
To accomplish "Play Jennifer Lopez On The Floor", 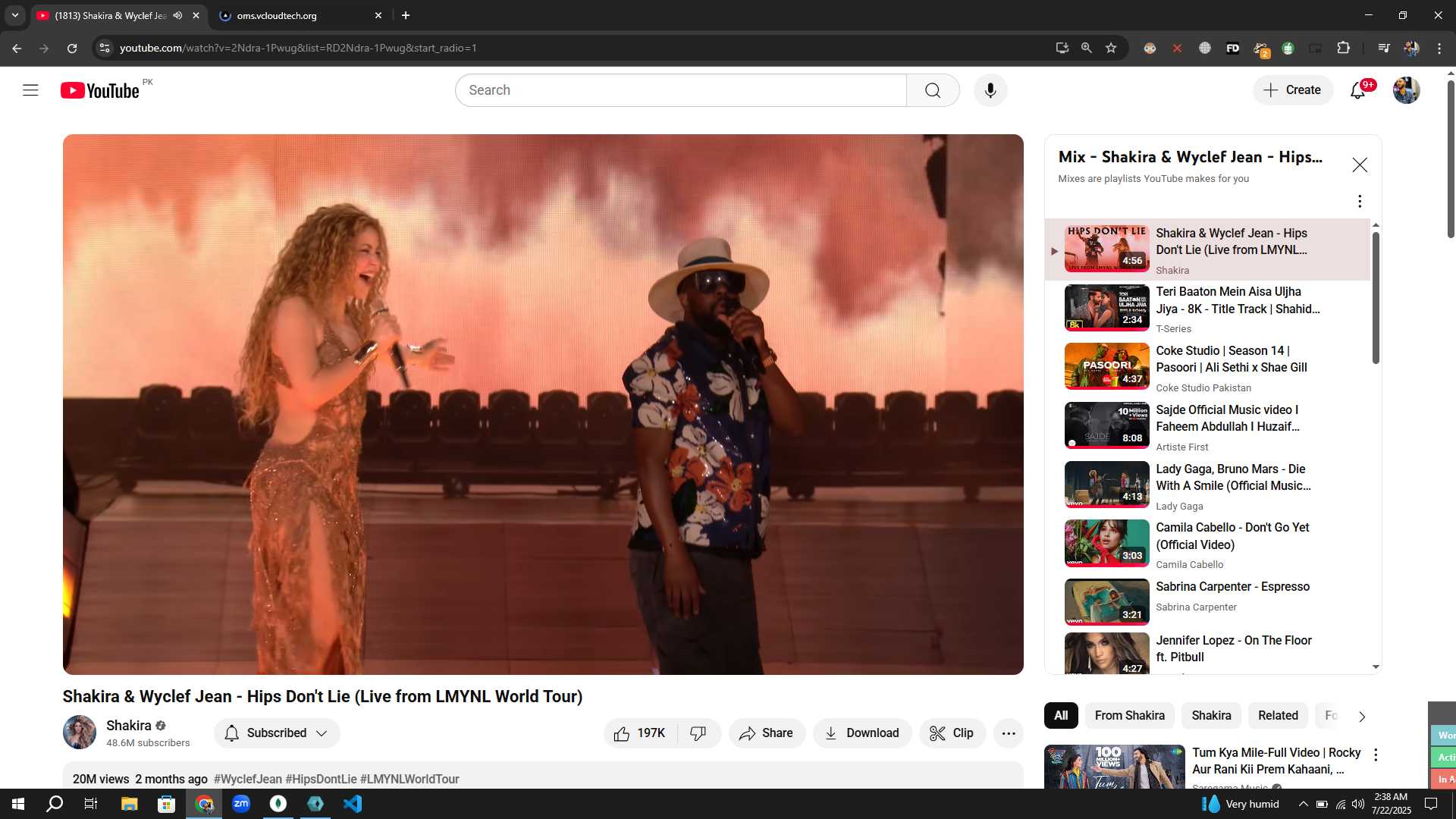I will pos(1207,653).
